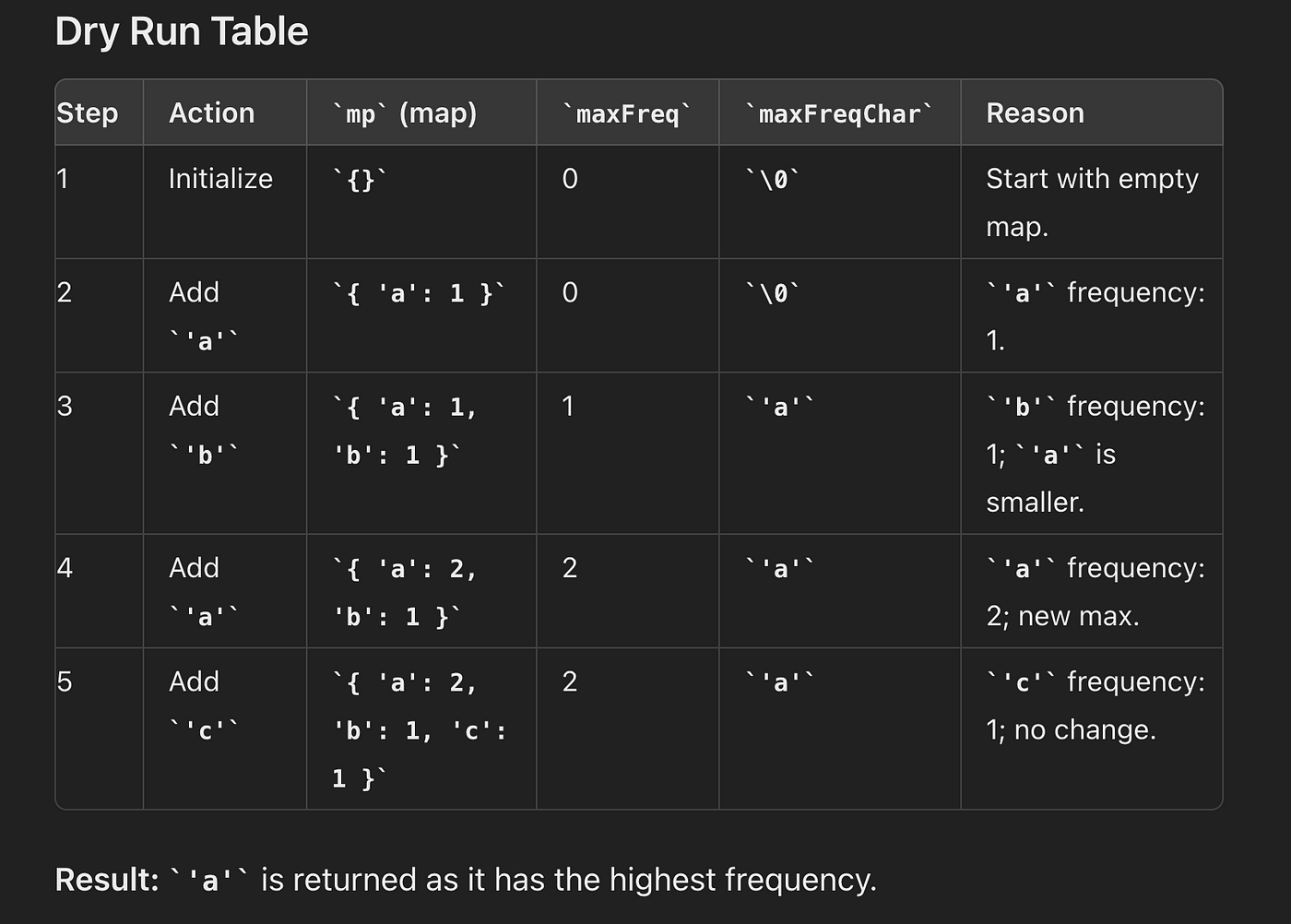Image resolution: width=1291 pixels, height=924 pixels.
Task: Select the Step column header
Action: (88, 113)
